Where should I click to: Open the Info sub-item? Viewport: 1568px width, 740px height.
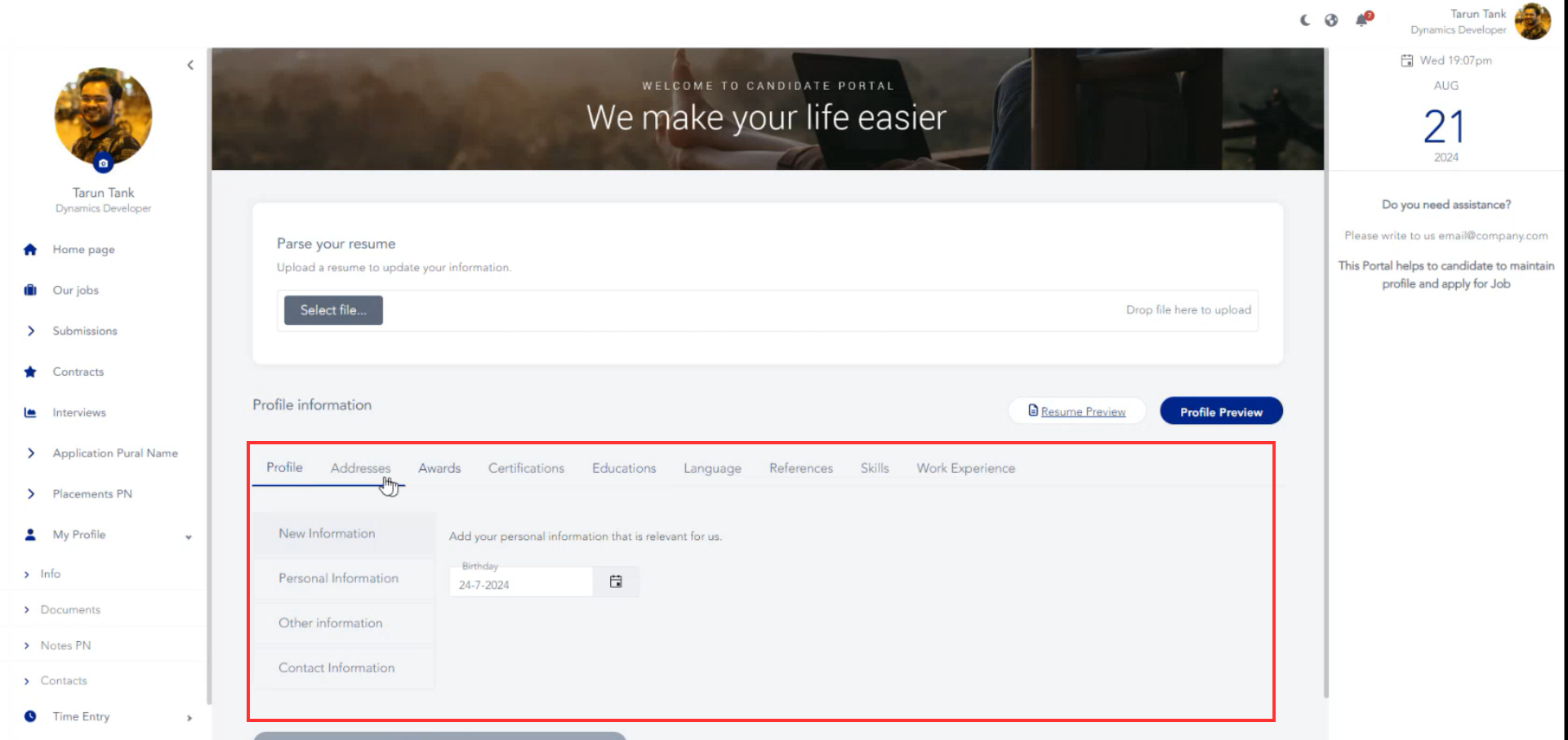point(51,574)
